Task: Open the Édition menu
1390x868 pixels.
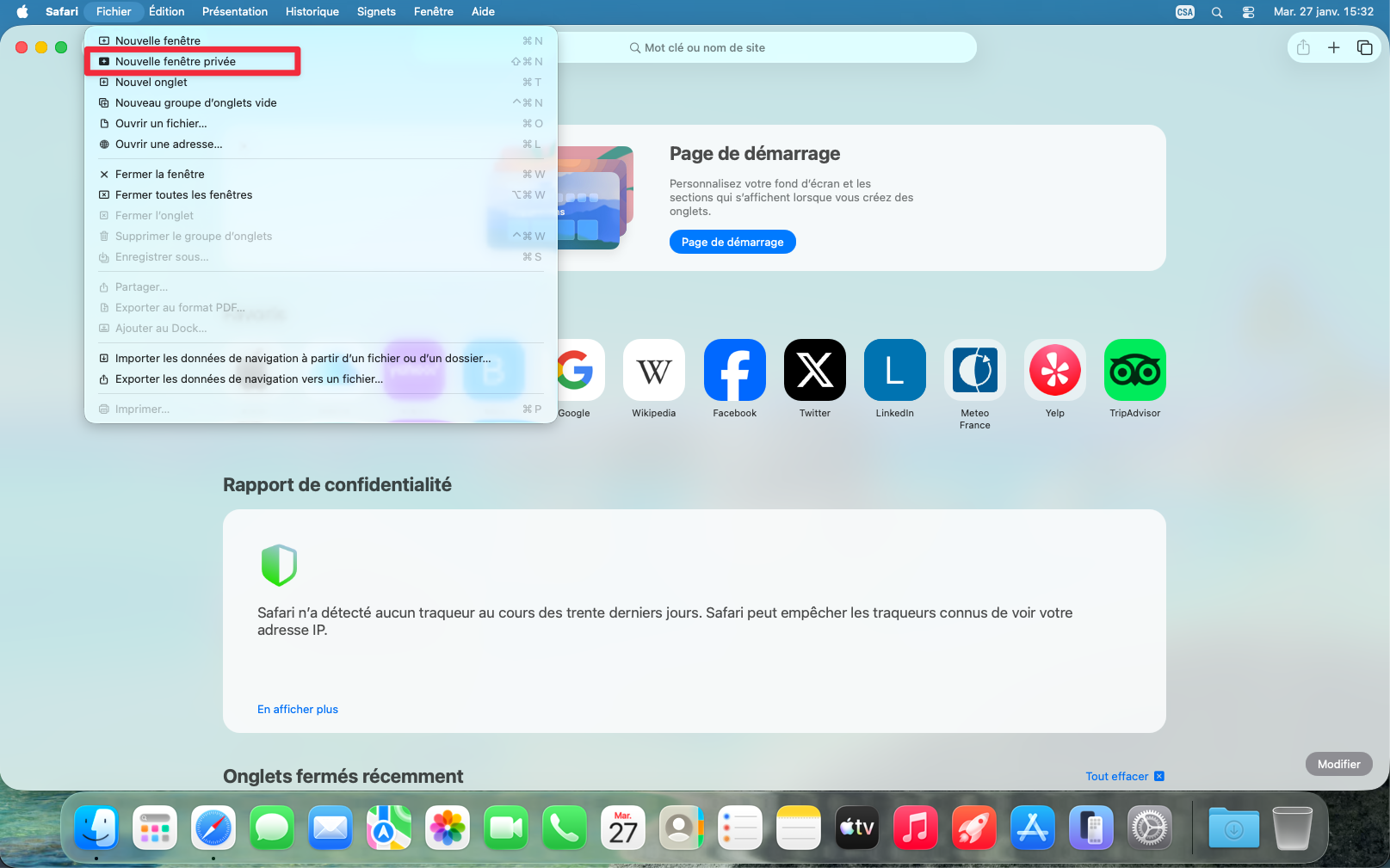Action: pos(166,12)
